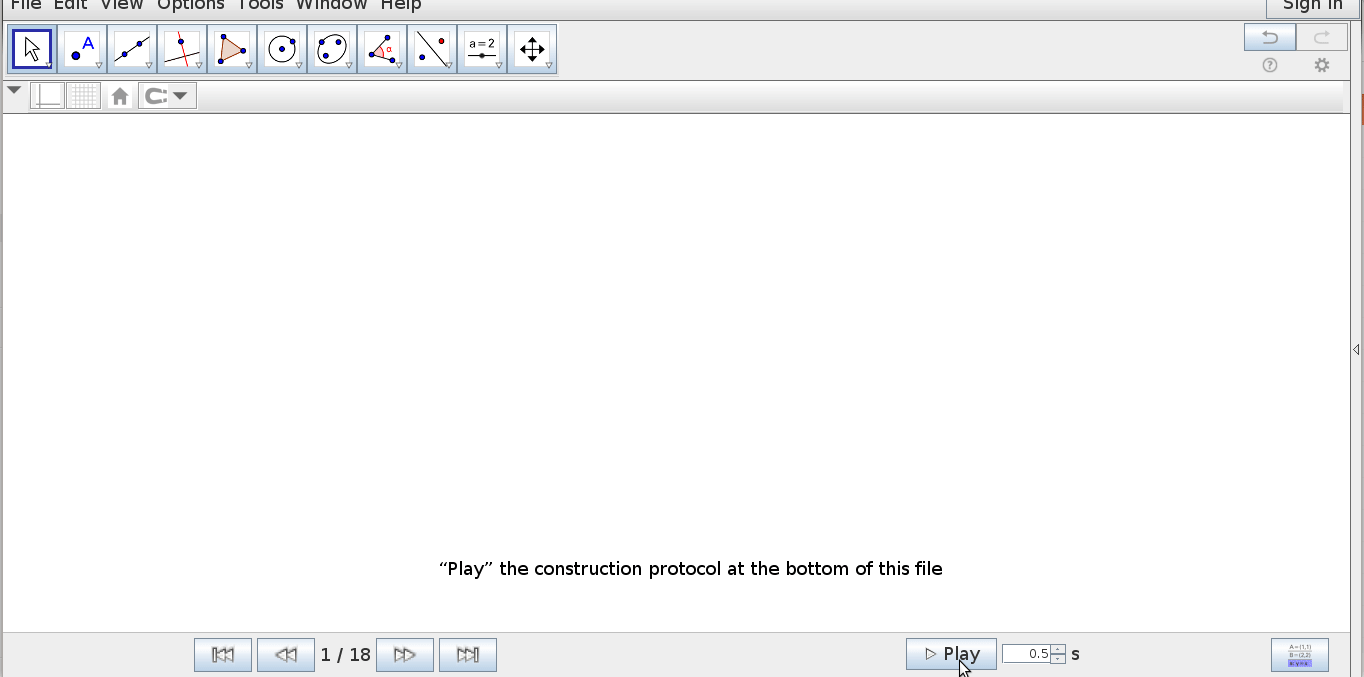Jump to first construction step
The image size is (1364, 677).
click(x=223, y=655)
